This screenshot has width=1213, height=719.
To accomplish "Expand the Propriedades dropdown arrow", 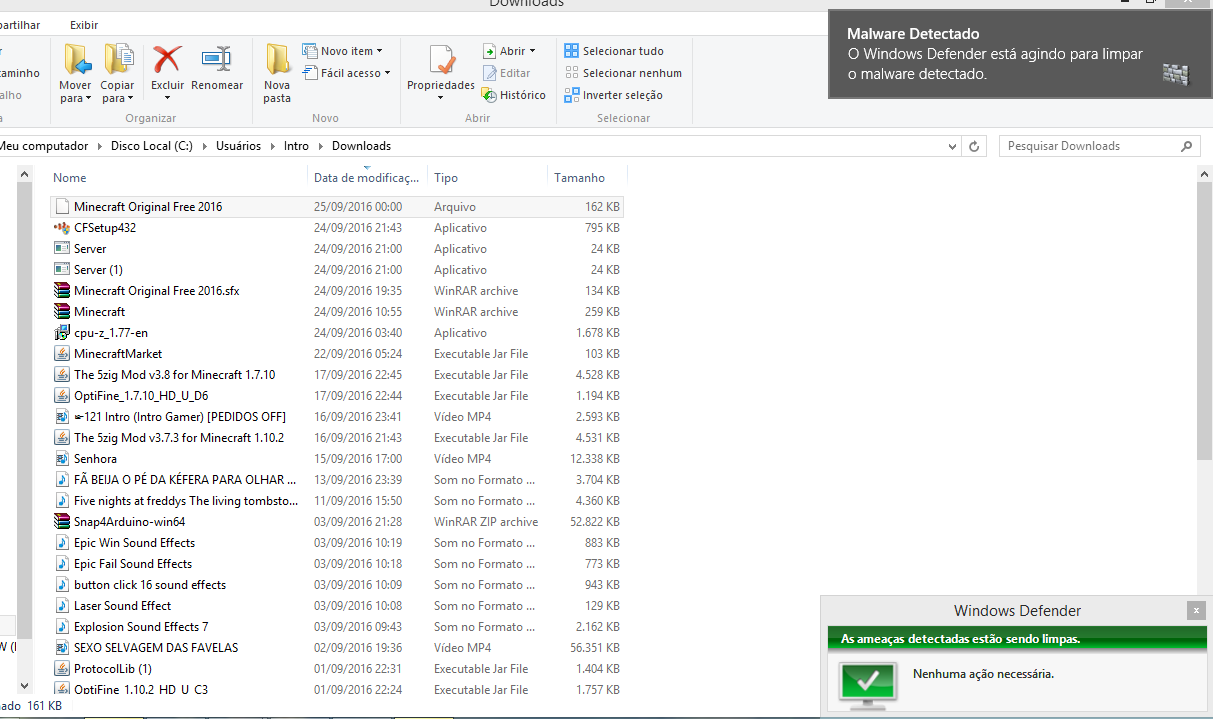I will point(441,98).
